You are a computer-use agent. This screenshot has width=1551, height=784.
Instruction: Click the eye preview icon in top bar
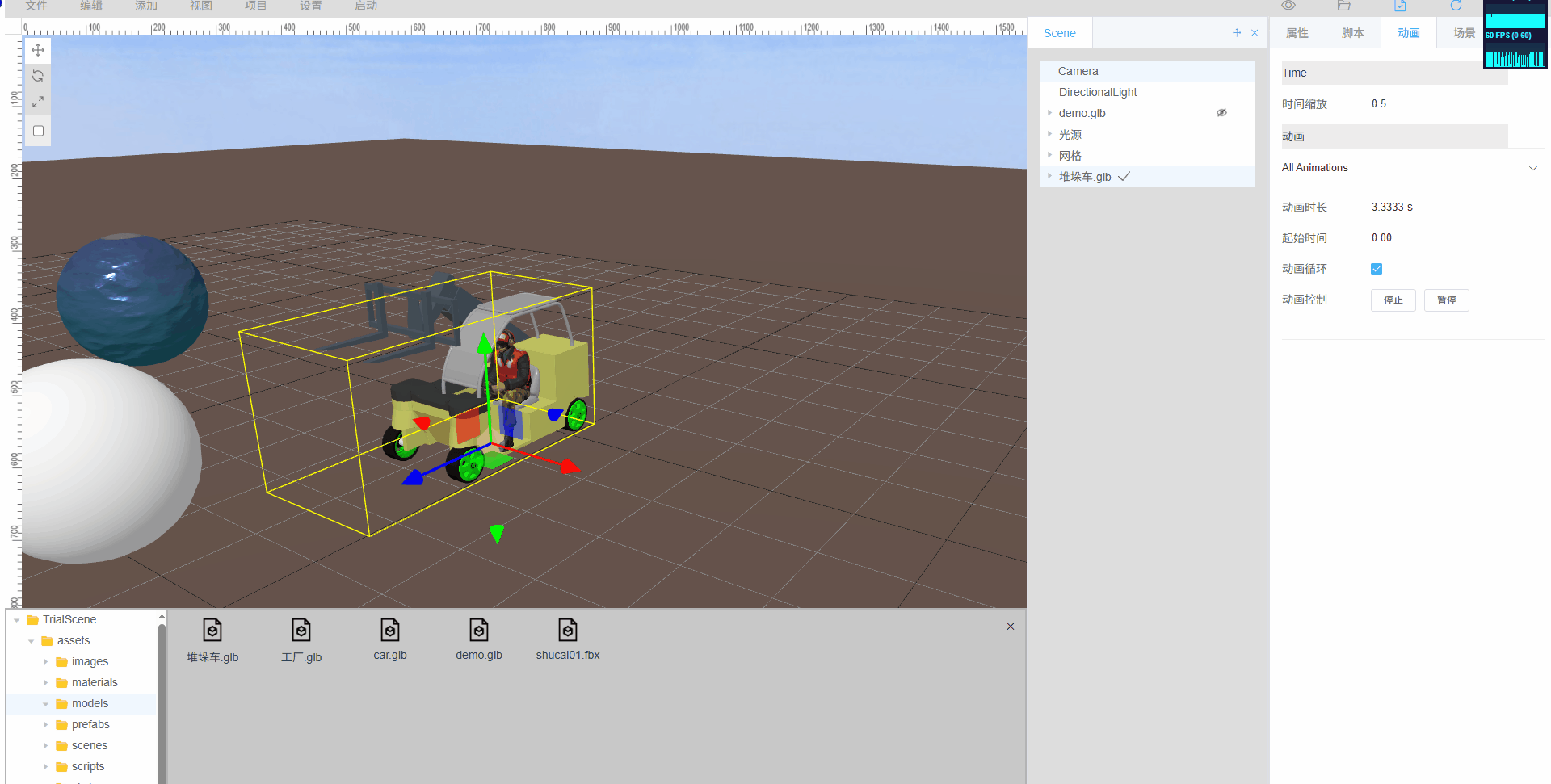(1288, 6)
